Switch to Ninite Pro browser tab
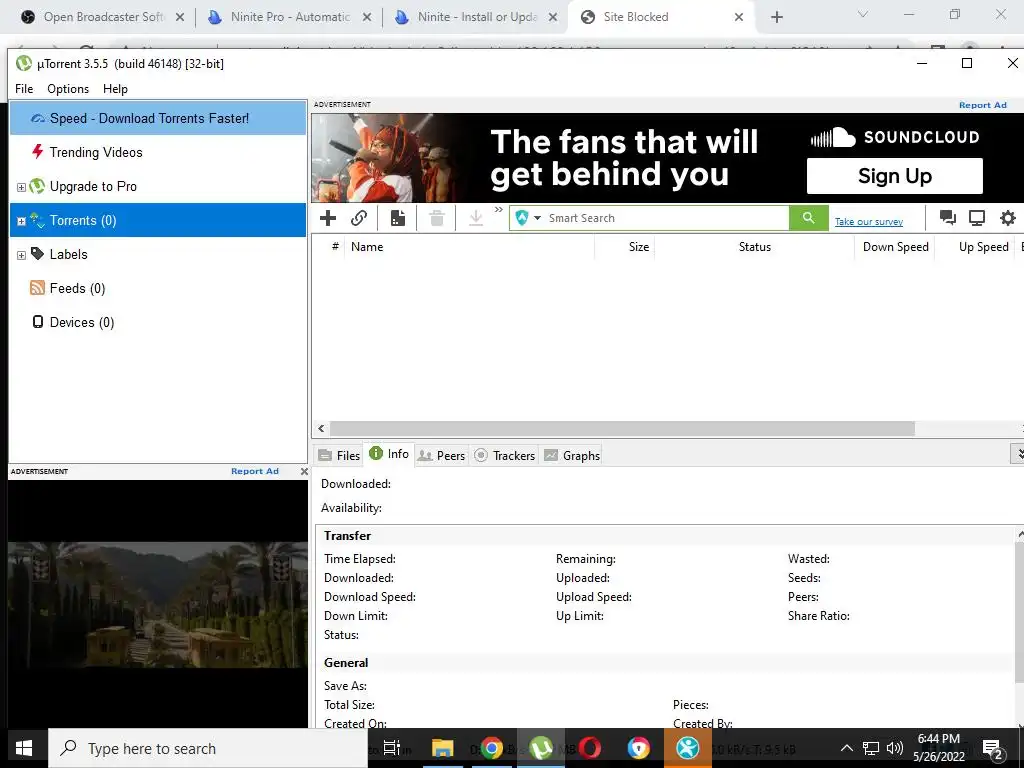 click(289, 17)
